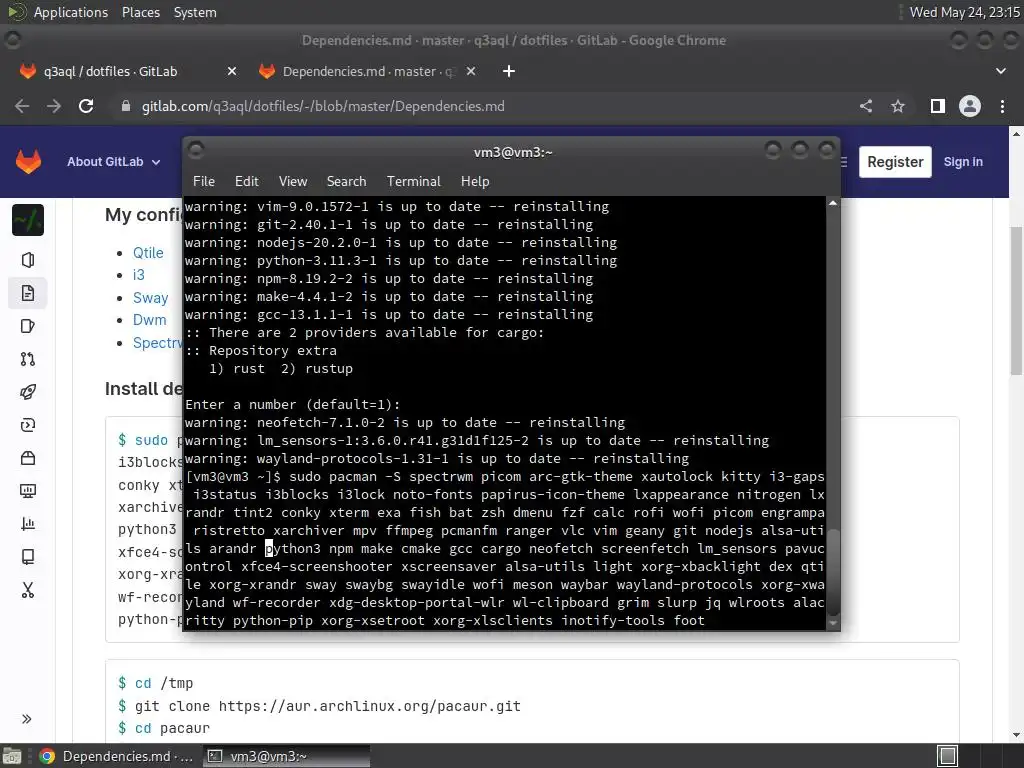The height and width of the screenshot is (768, 1024).
Task: Open Monitor icon in GitLab sidebar
Action: click(27, 491)
